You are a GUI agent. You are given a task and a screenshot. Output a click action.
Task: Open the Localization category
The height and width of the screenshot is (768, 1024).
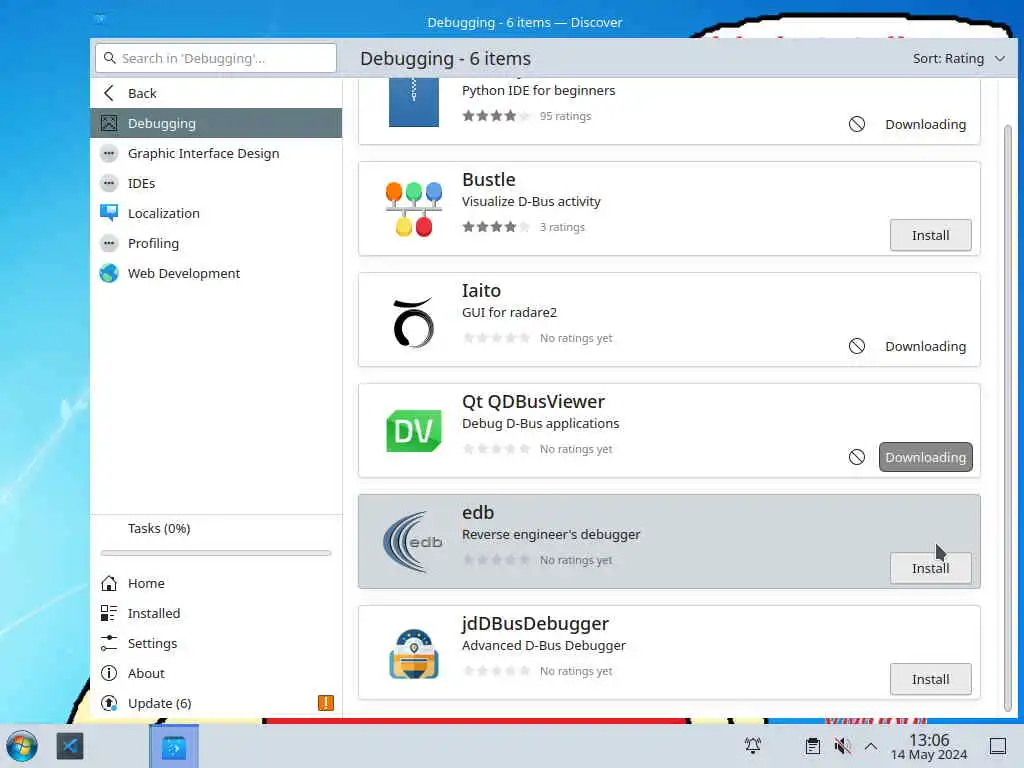point(216,214)
